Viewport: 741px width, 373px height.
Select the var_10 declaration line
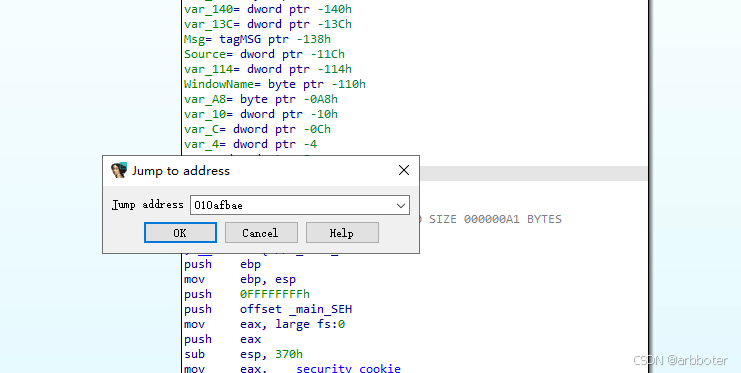(x=261, y=114)
